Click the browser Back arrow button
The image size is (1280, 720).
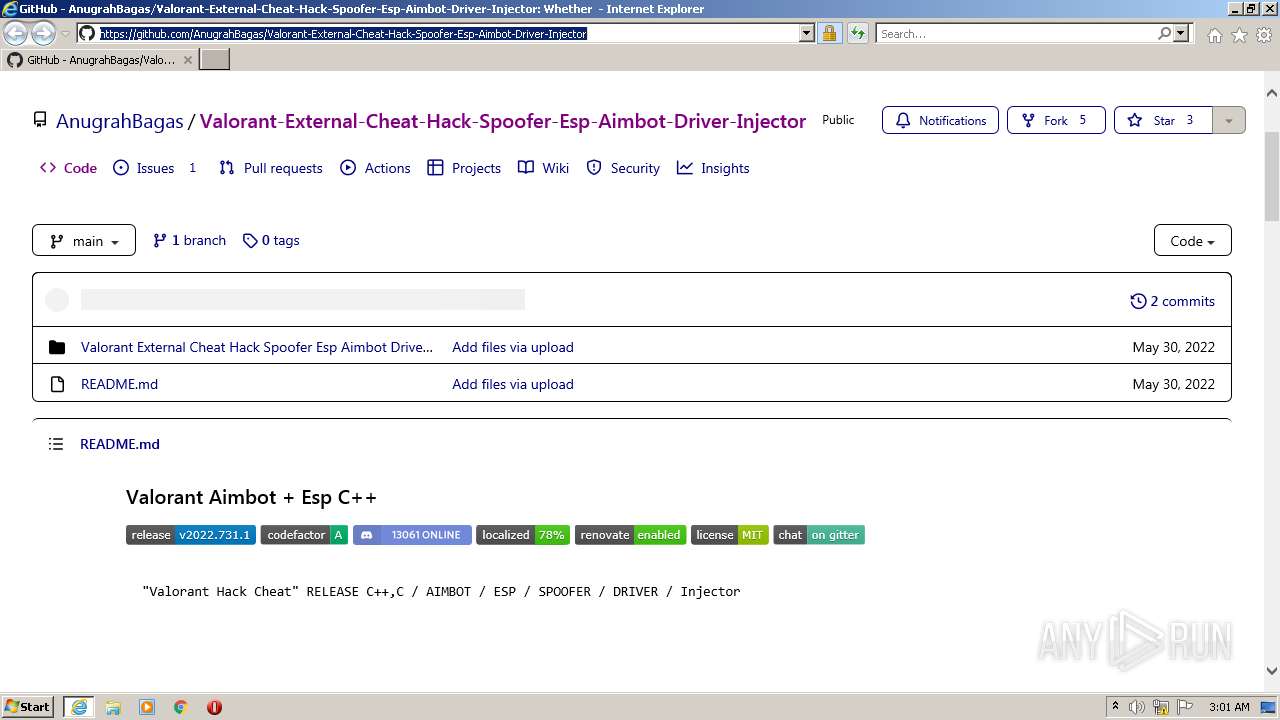pyautogui.click(x=16, y=34)
